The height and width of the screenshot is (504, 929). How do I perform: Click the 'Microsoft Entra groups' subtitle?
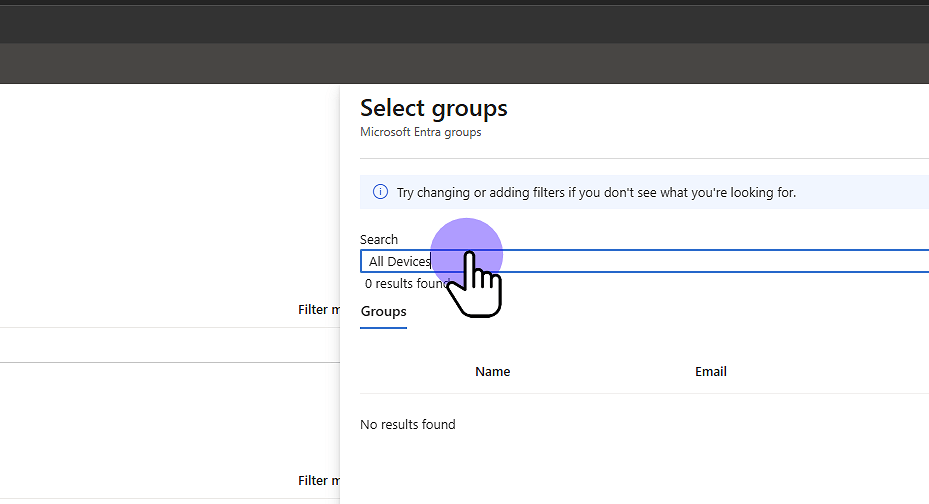[421, 132]
